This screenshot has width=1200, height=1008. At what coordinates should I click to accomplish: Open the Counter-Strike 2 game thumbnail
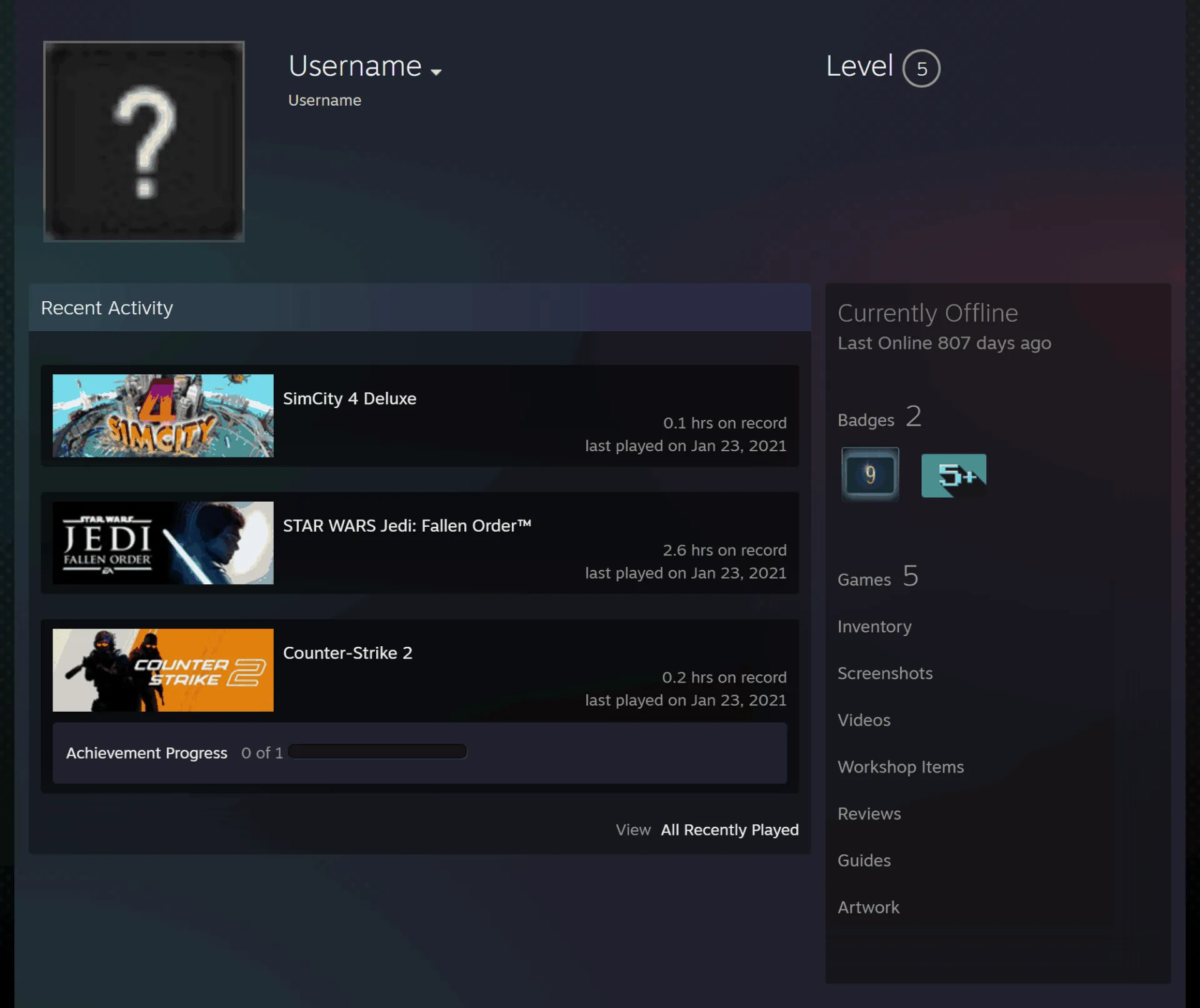pos(163,670)
